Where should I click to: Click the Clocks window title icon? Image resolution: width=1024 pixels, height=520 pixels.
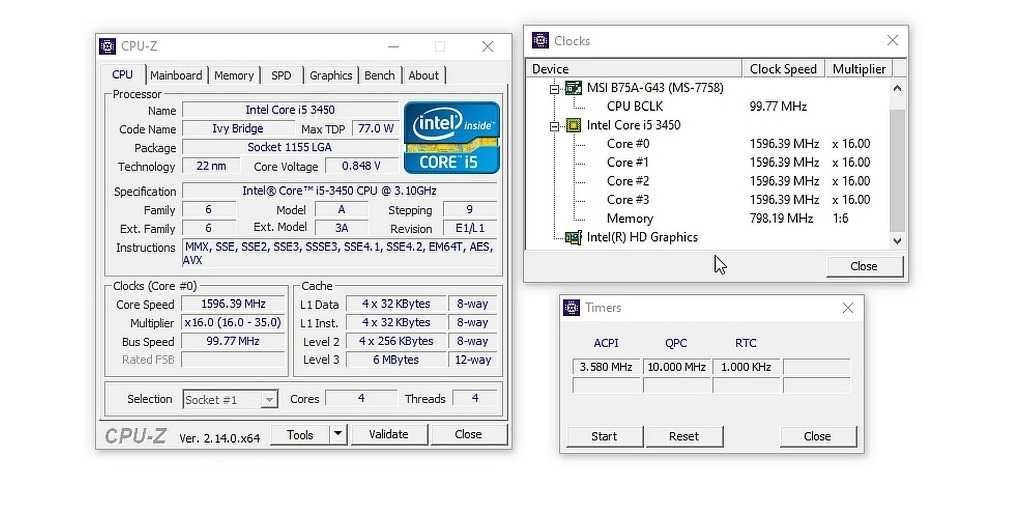(x=540, y=41)
